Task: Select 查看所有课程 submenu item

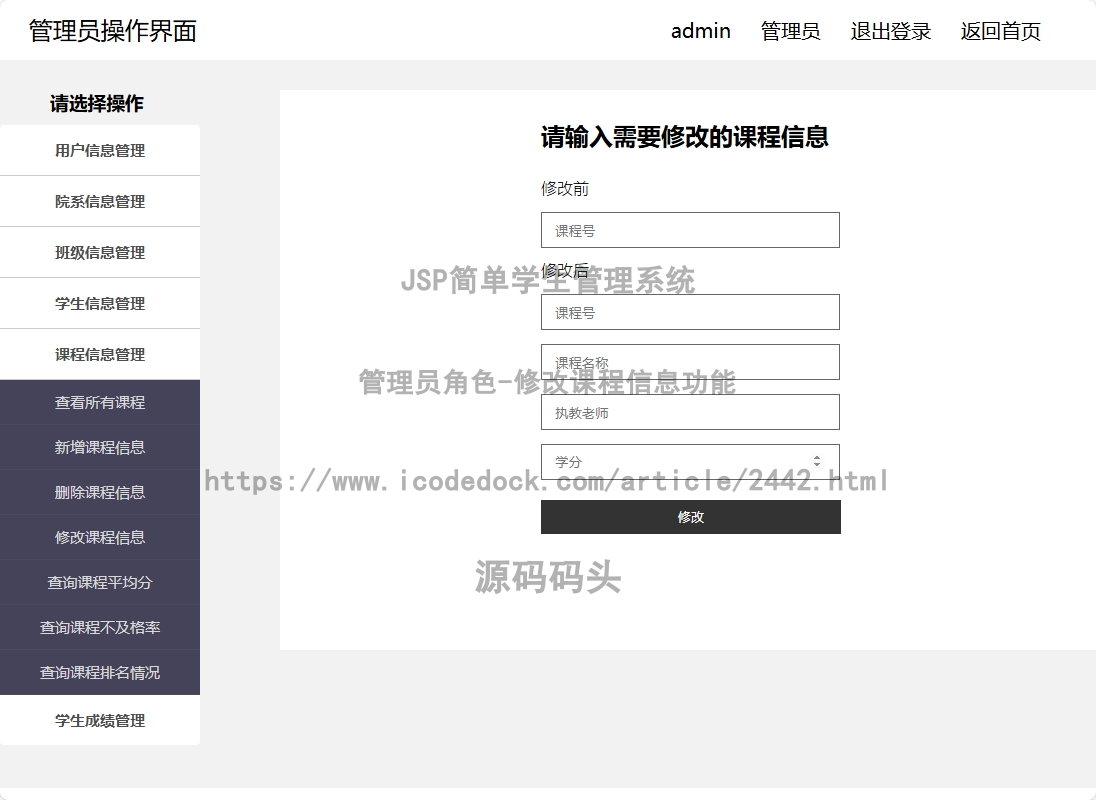Action: (100, 402)
